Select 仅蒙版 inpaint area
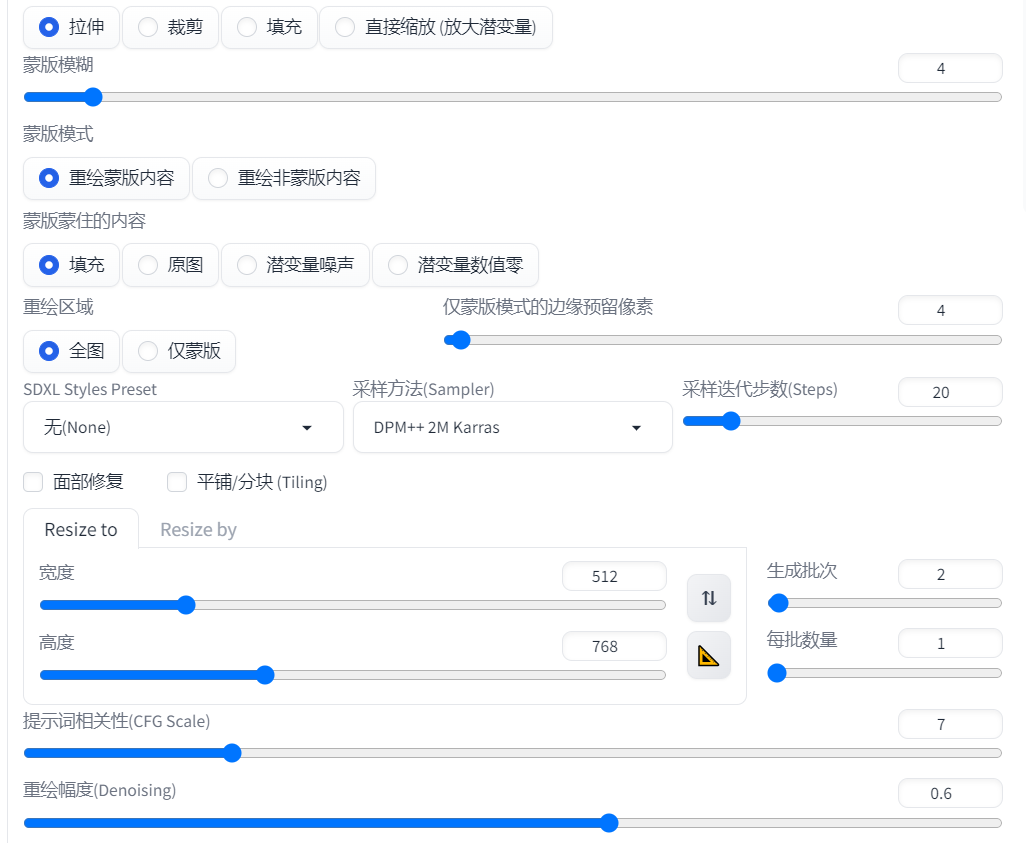Image resolution: width=1026 pixels, height=843 pixels. (x=179, y=351)
